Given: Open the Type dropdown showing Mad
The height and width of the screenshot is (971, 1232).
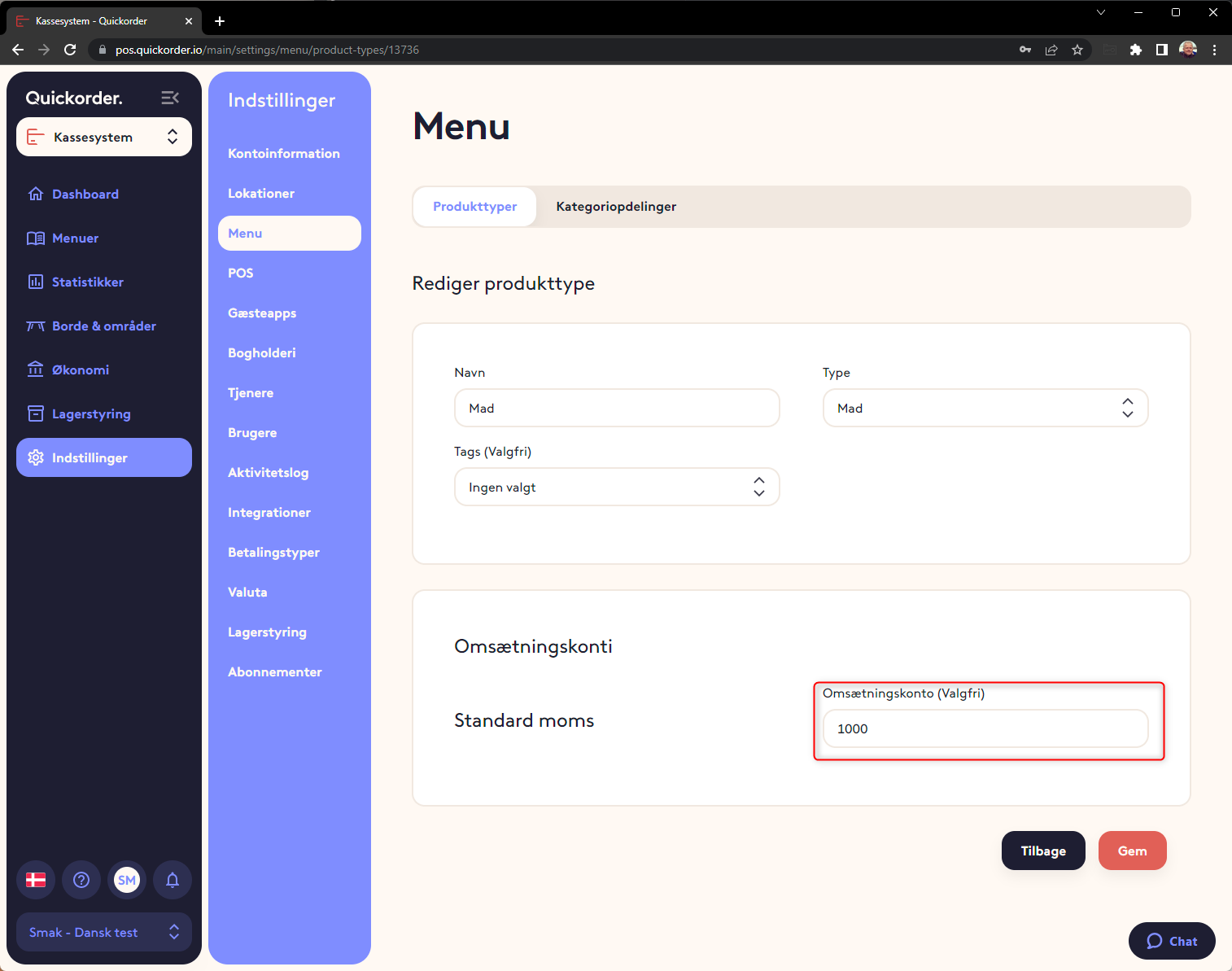Looking at the screenshot, I should [x=985, y=408].
